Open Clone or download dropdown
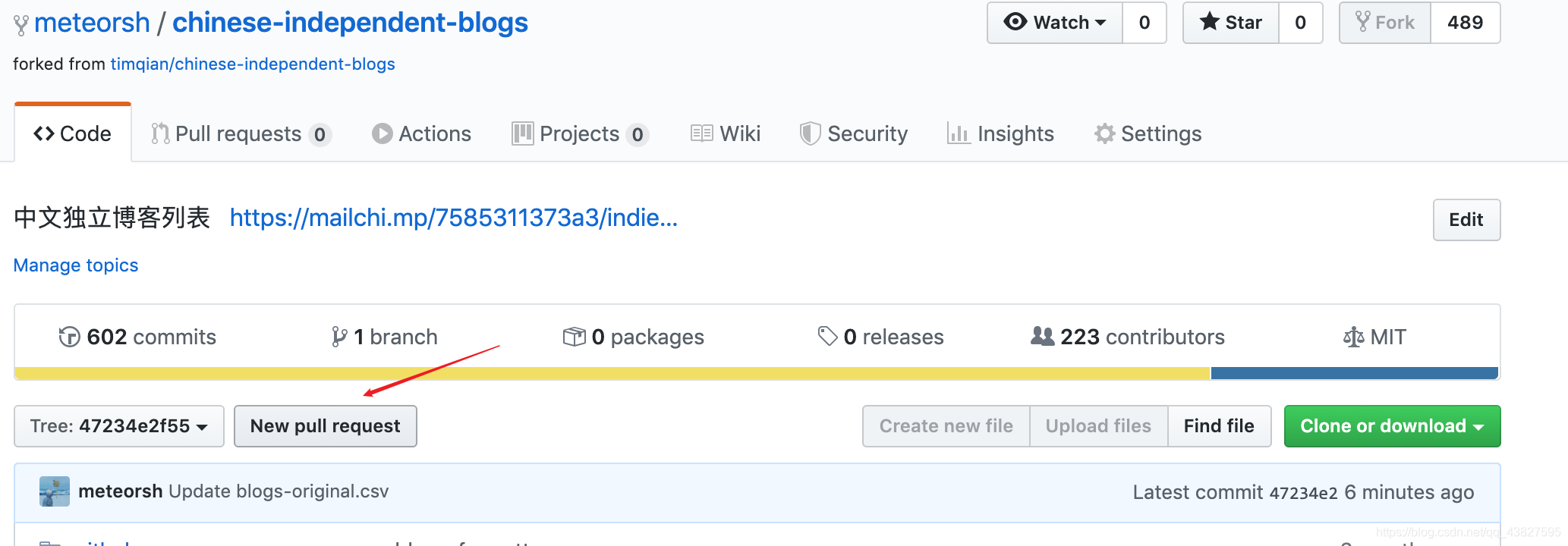The image size is (1568, 546). coord(1392,426)
